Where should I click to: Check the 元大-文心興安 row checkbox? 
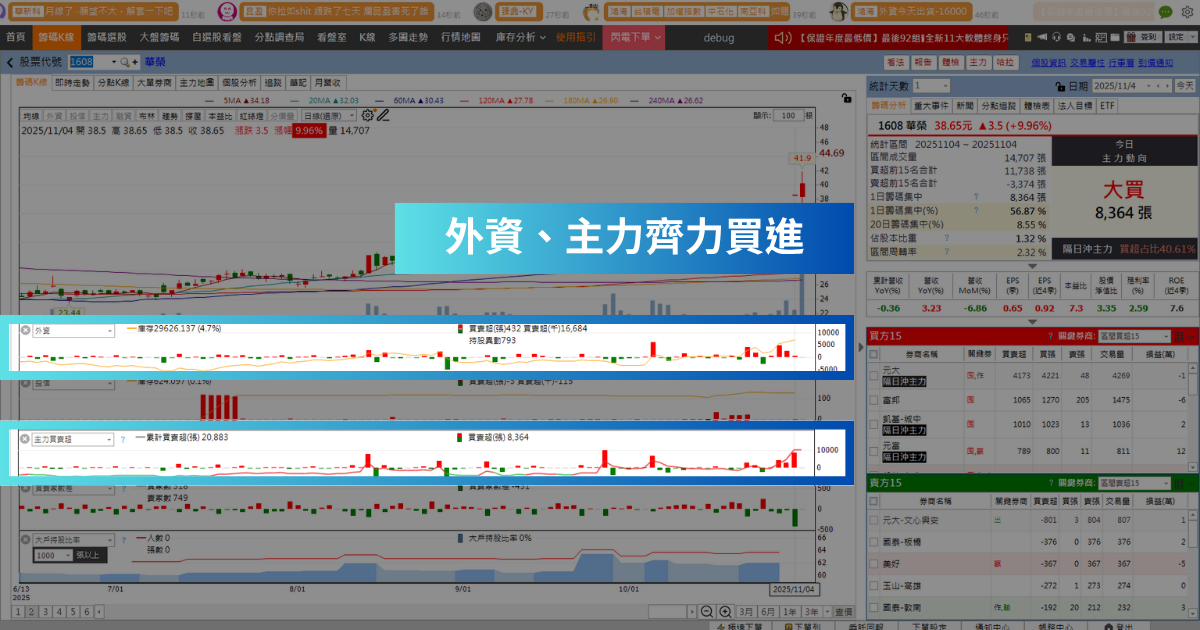pos(872,519)
